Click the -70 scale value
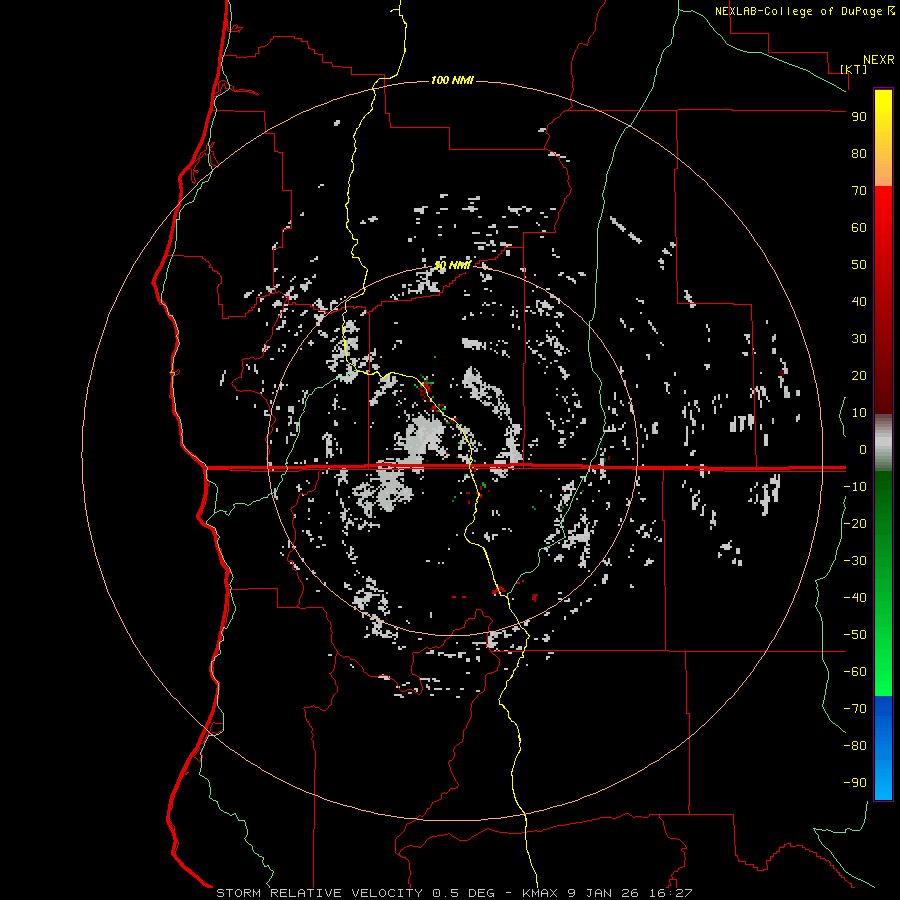This screenshot has width=900, height=900. pos(855,709)
